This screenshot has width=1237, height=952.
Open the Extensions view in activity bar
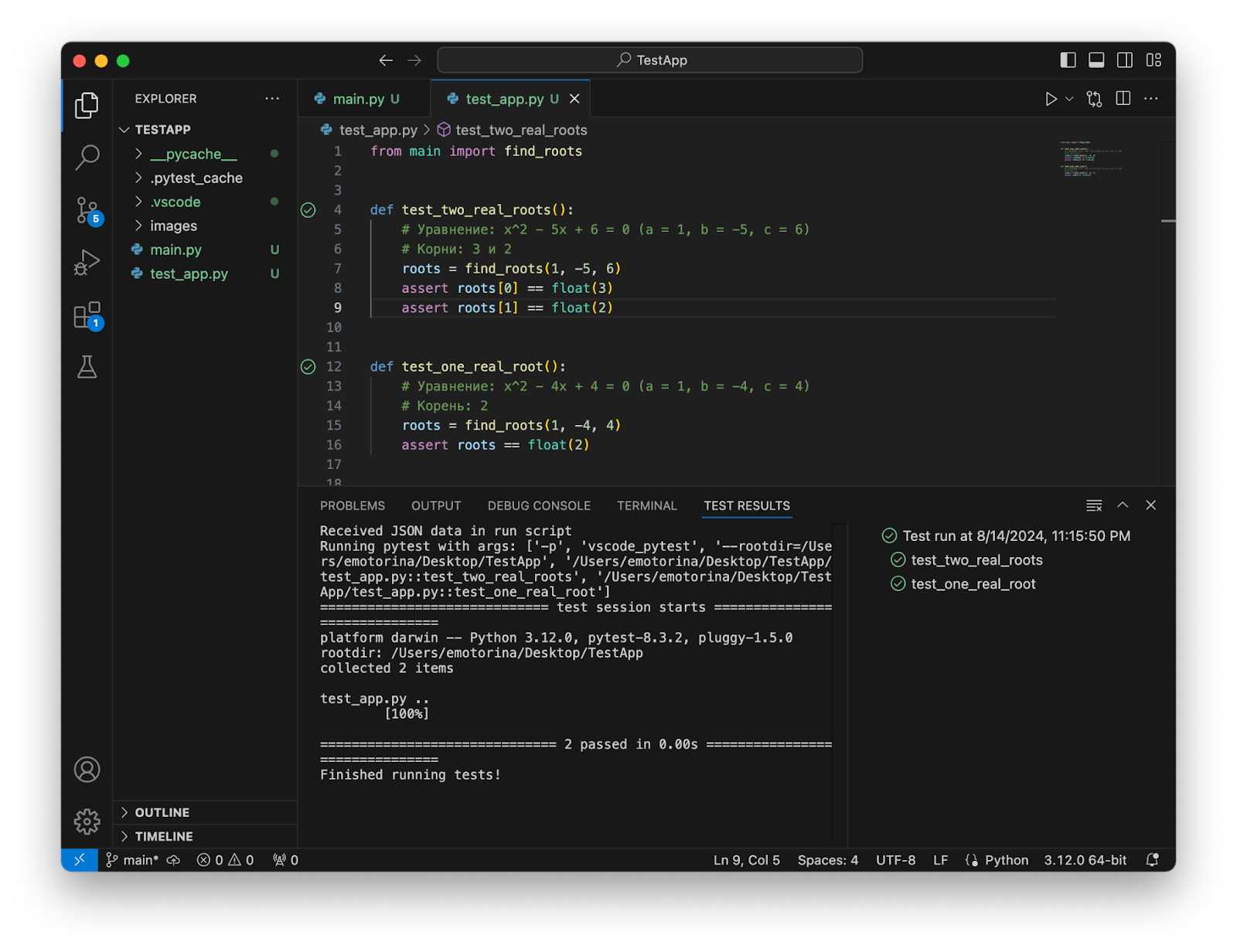coord(88,315)
